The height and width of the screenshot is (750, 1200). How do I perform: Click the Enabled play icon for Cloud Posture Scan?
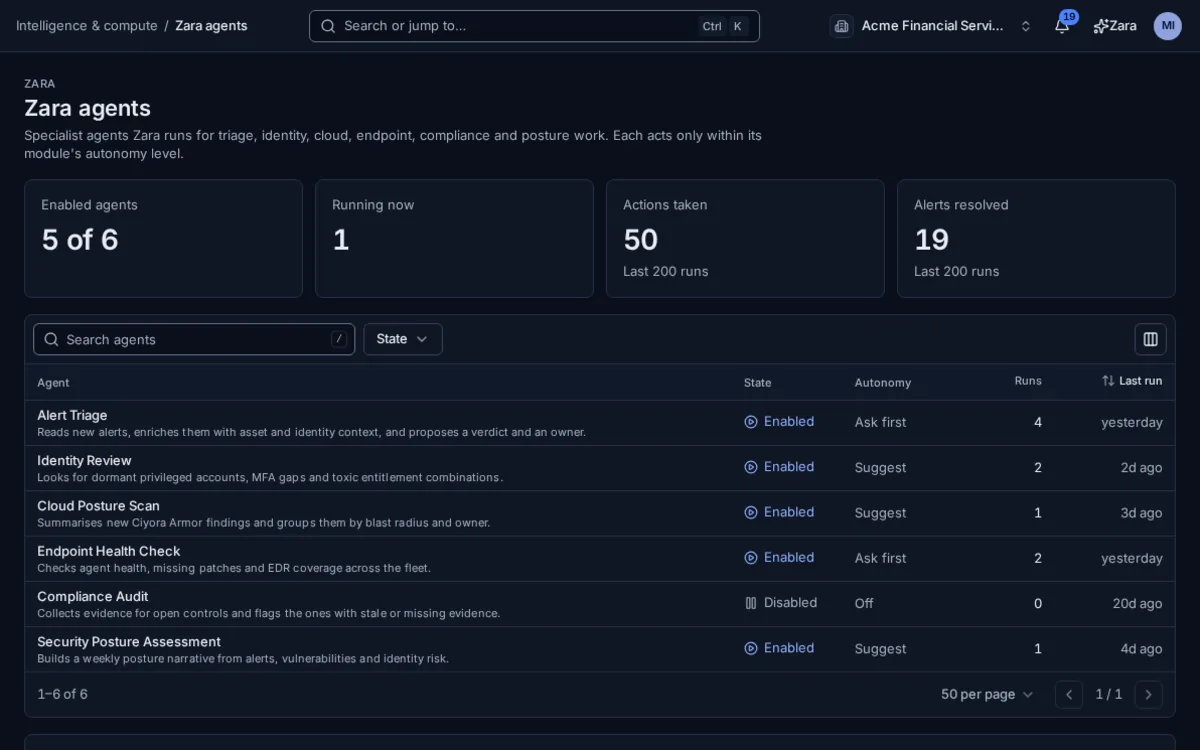click(x=751, y=512)
